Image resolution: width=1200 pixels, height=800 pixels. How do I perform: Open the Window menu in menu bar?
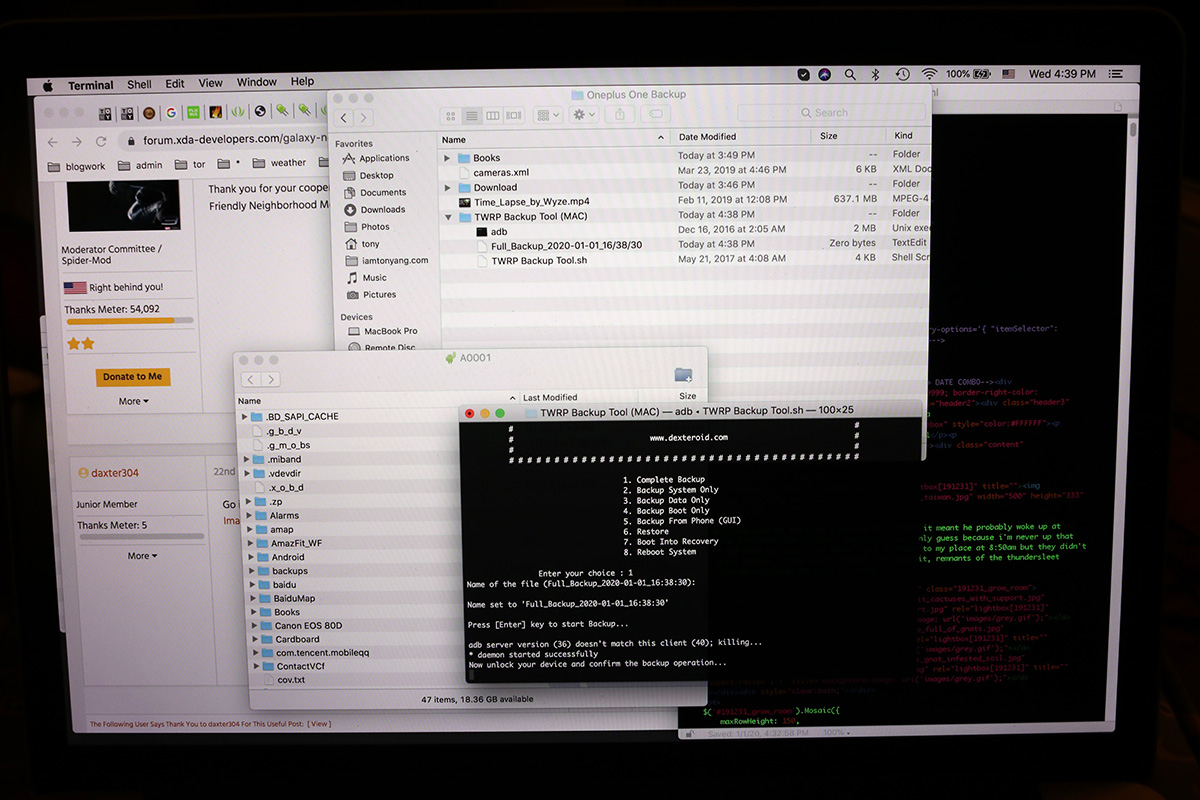tap(256, 83)
